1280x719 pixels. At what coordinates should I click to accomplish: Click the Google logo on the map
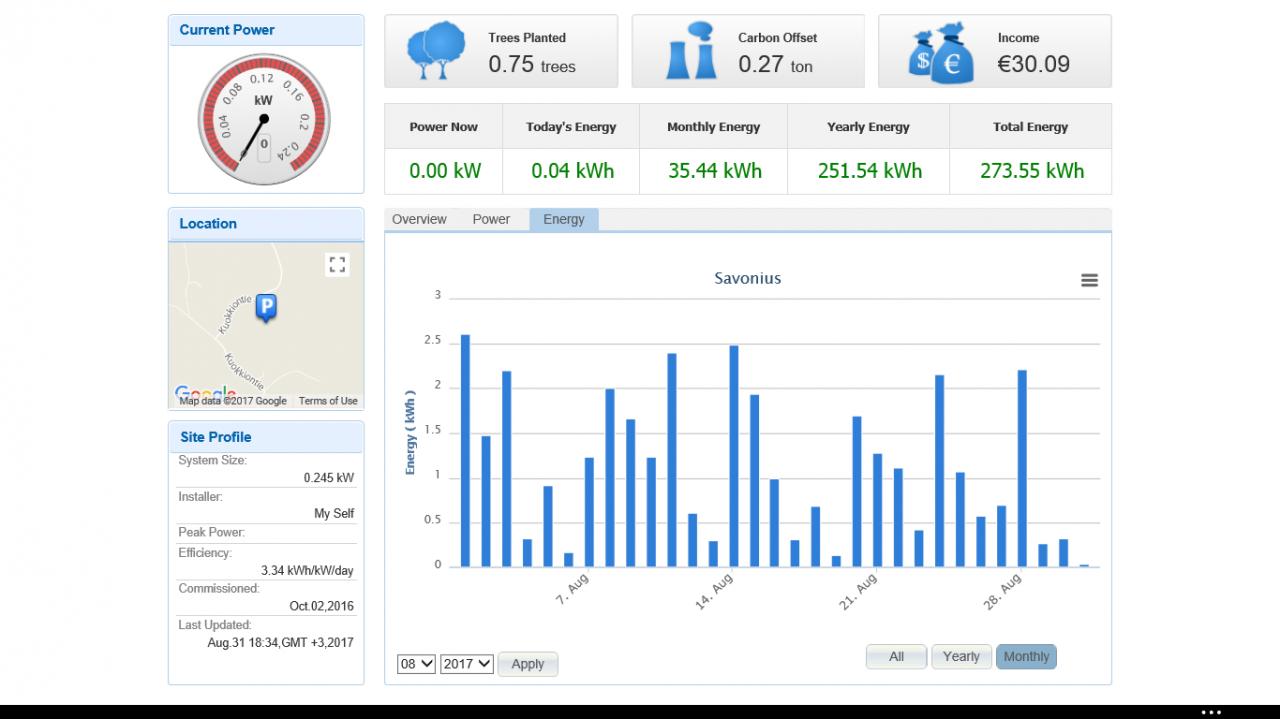click(205, 393)
